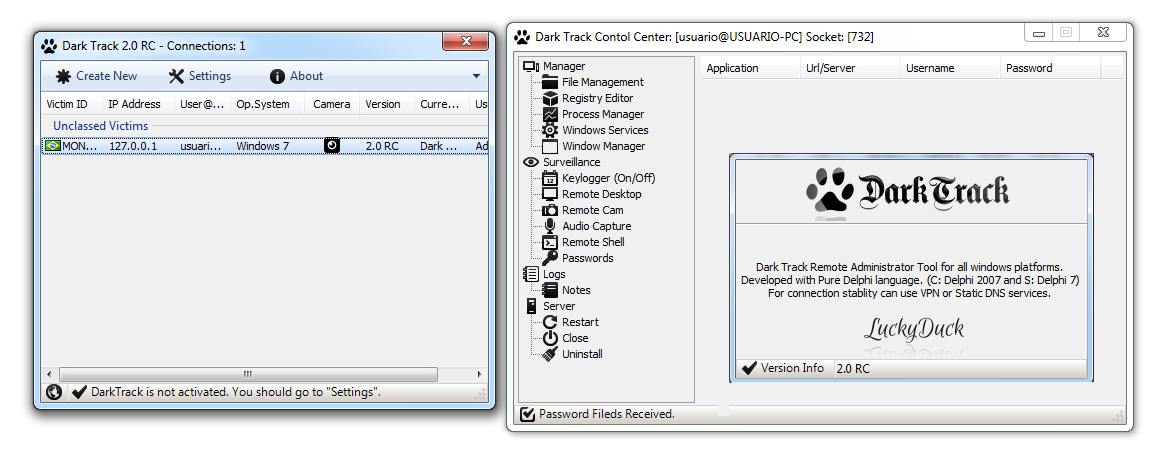Click the Passwords key icon

point(550,258)
